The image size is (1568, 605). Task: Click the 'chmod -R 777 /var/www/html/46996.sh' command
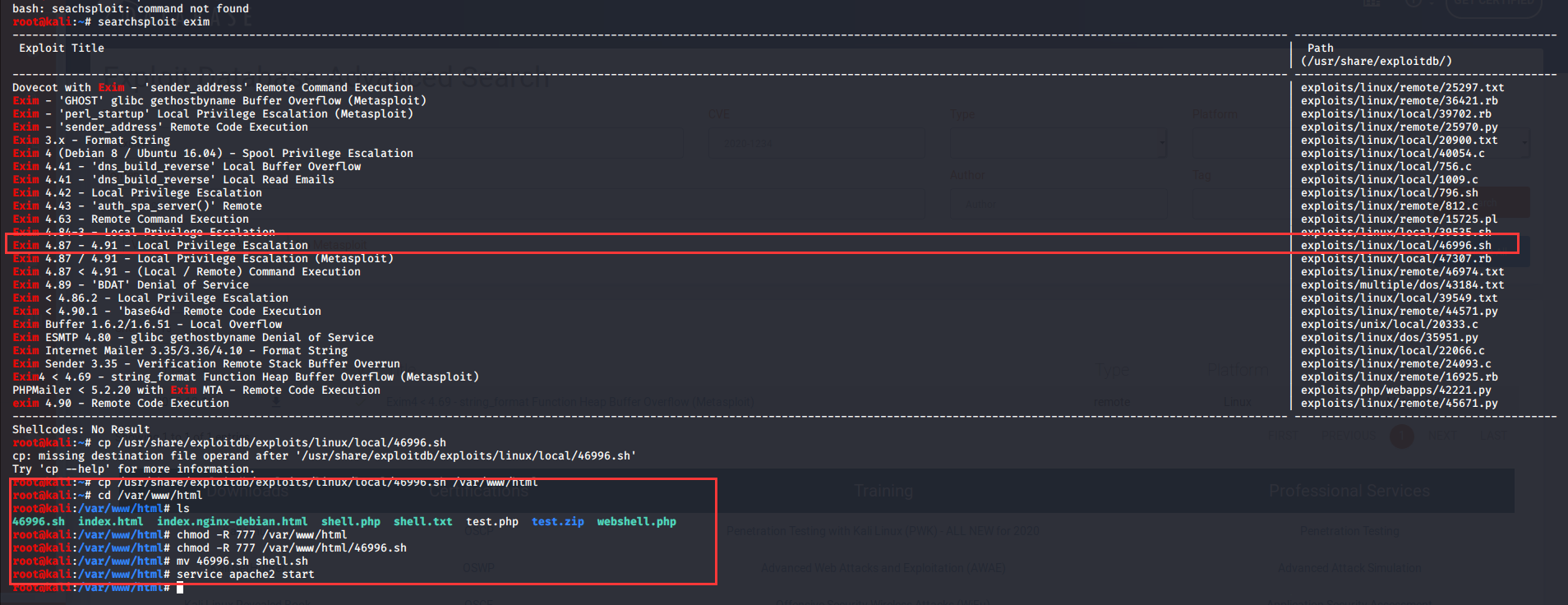292,548
